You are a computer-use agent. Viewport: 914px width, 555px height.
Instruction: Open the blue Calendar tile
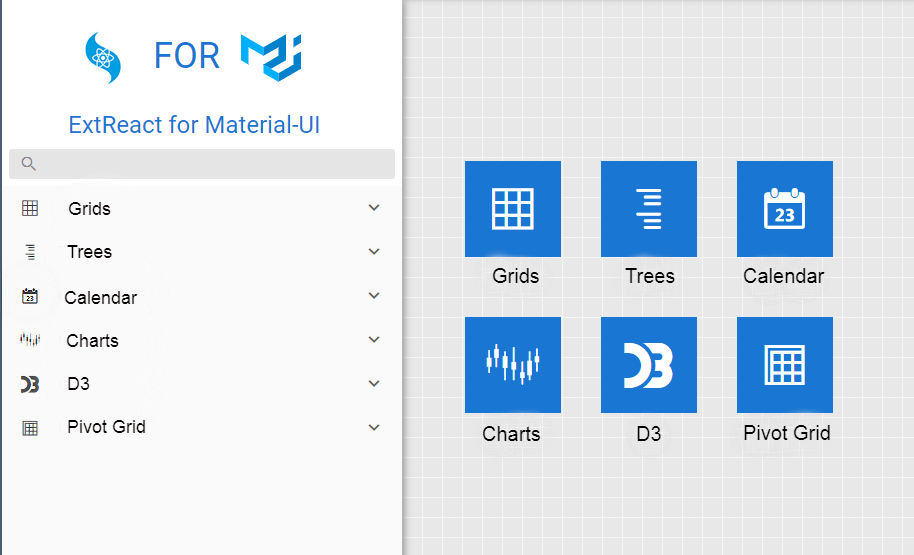pos(785,209)
